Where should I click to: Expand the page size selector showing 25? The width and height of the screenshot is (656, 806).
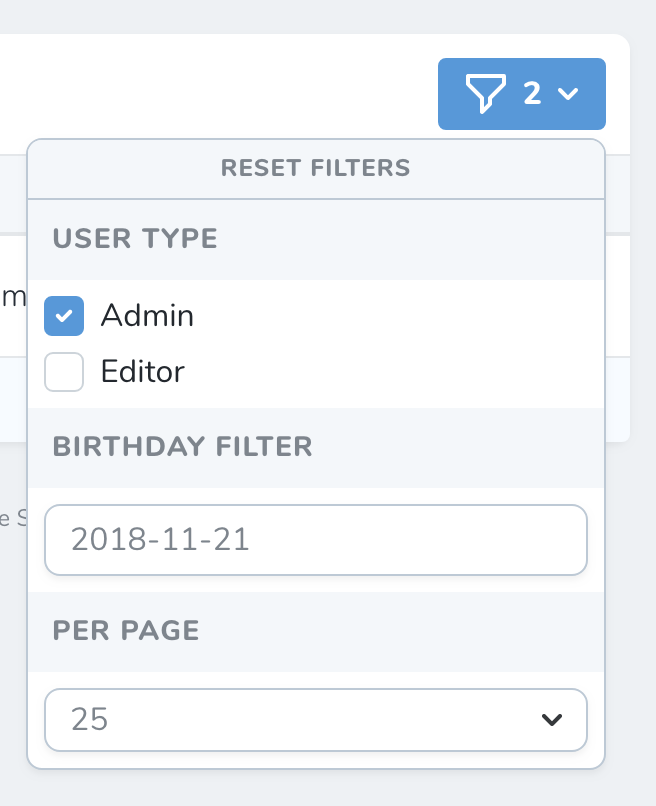click(316, 720)
